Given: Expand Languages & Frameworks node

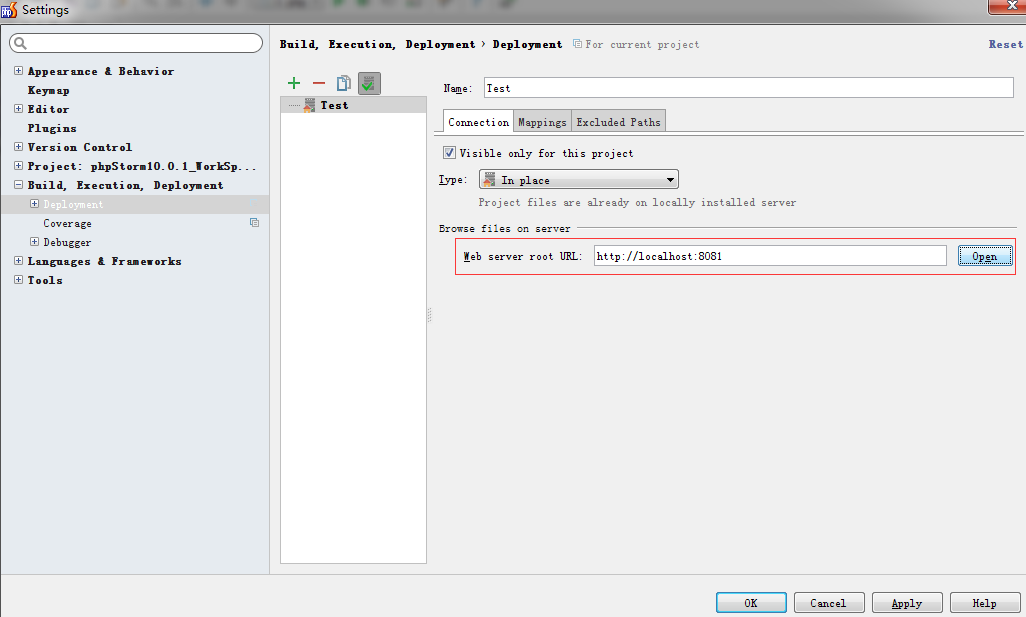Looking at the screenshot, I should 18,260.
